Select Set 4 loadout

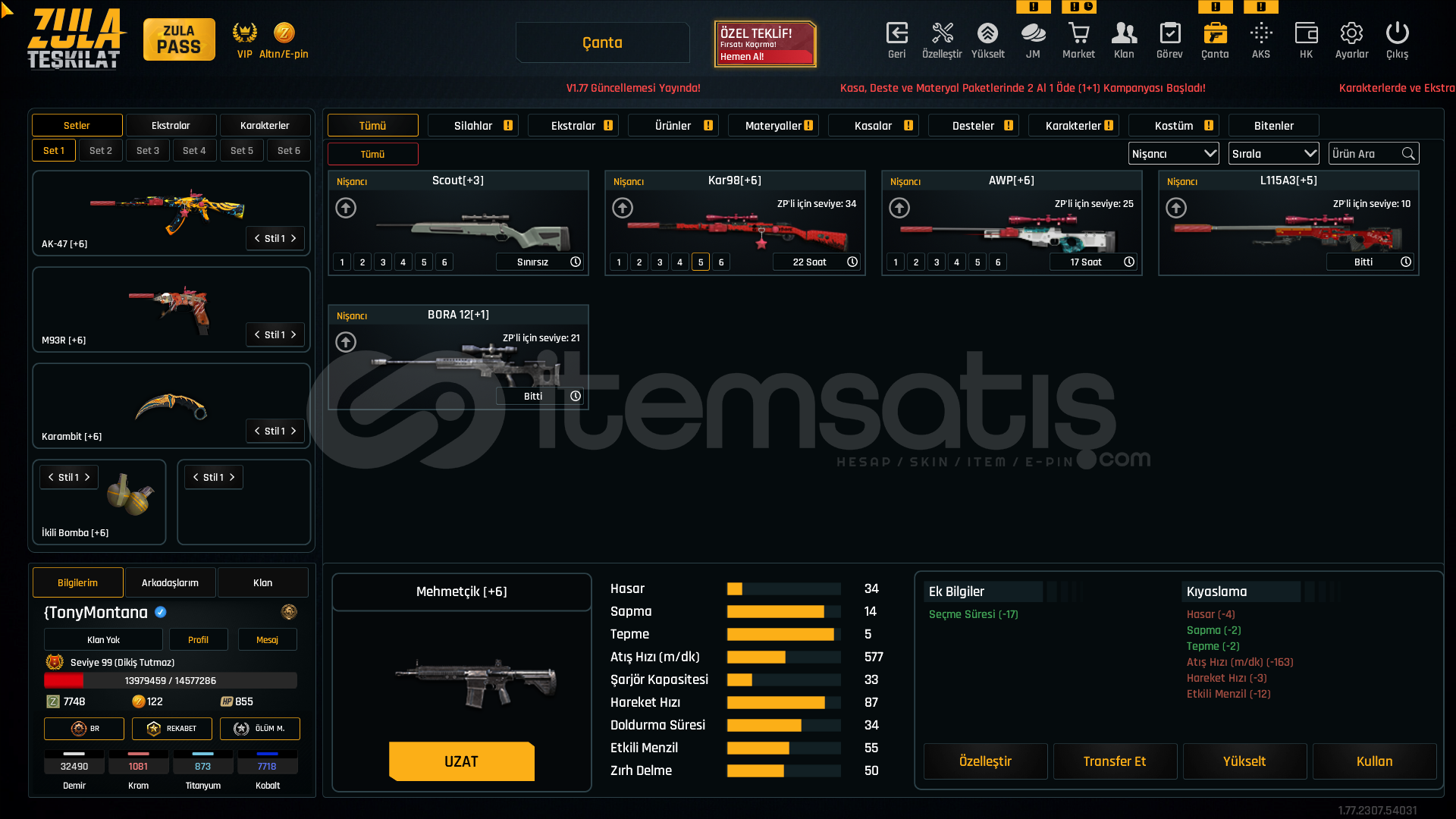[194, 150]
